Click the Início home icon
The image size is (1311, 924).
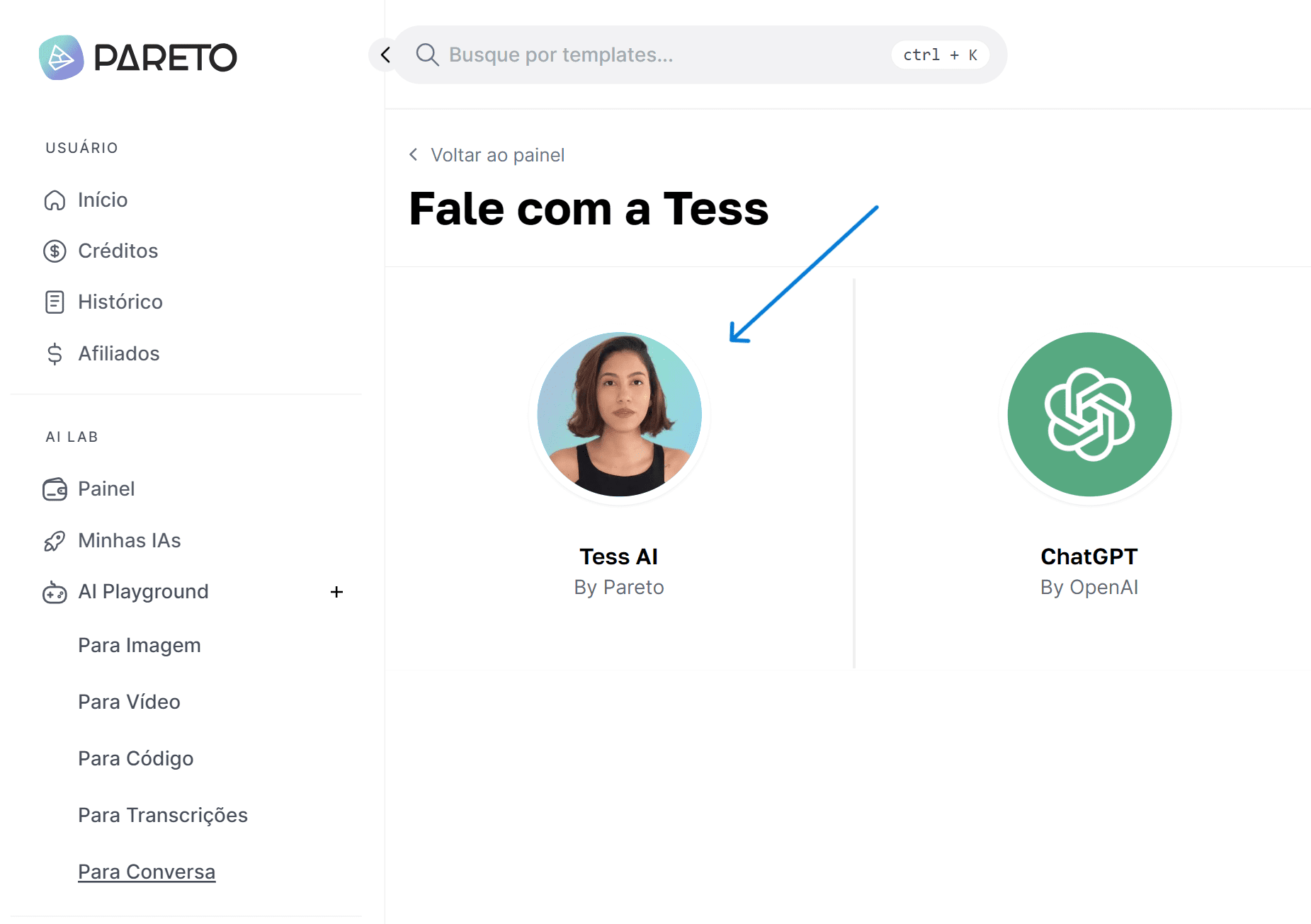point(55,200)
